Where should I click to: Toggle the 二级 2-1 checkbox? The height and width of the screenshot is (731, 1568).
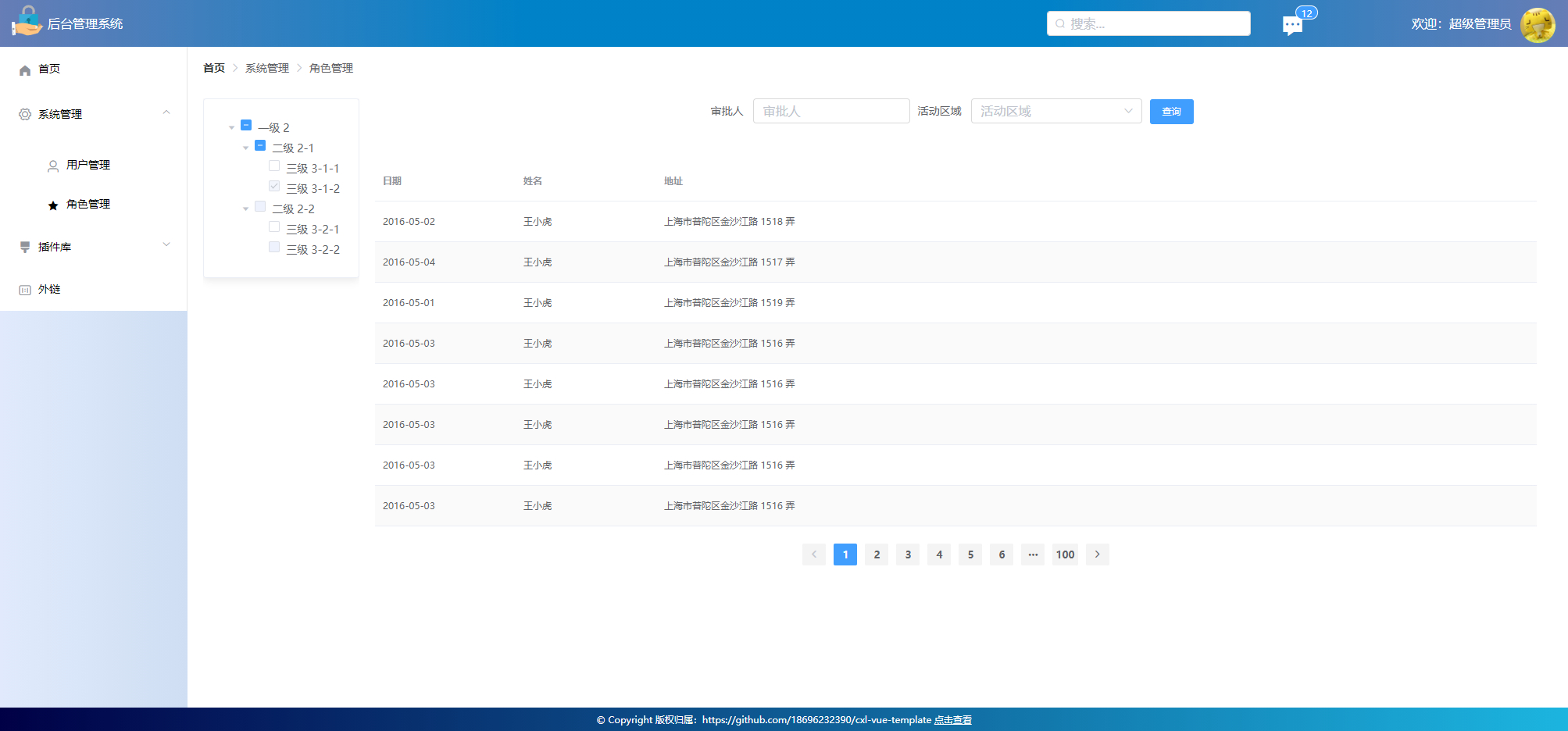(260, 145)
